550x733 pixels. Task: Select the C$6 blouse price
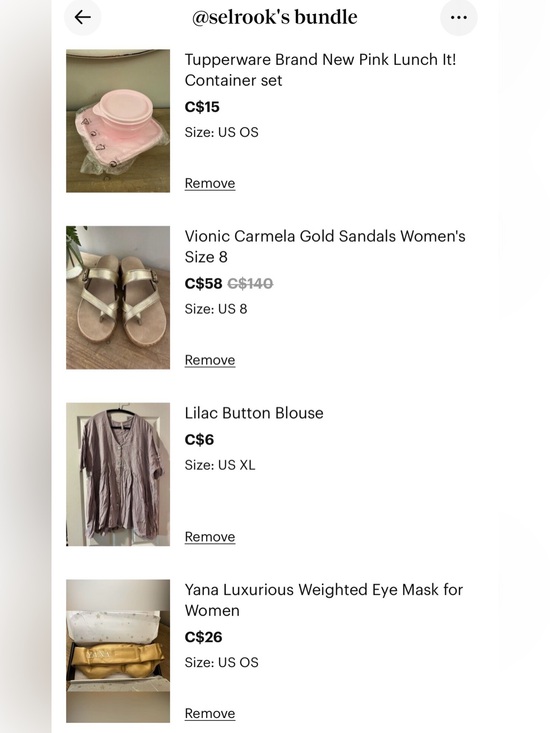199,440
